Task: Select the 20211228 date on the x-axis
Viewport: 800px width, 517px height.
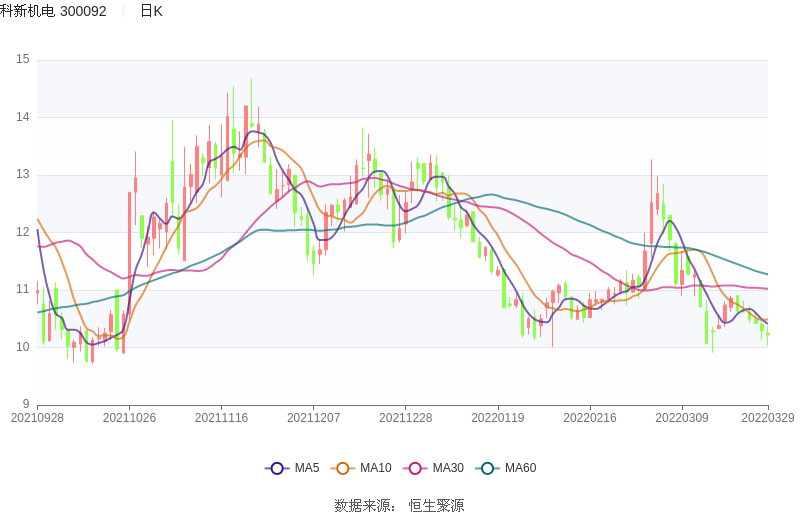Action: coord(406,417)
